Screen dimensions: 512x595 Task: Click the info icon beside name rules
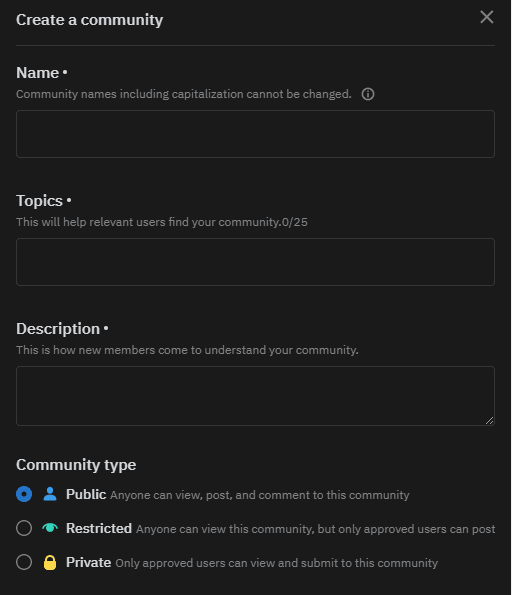point(367,94)
